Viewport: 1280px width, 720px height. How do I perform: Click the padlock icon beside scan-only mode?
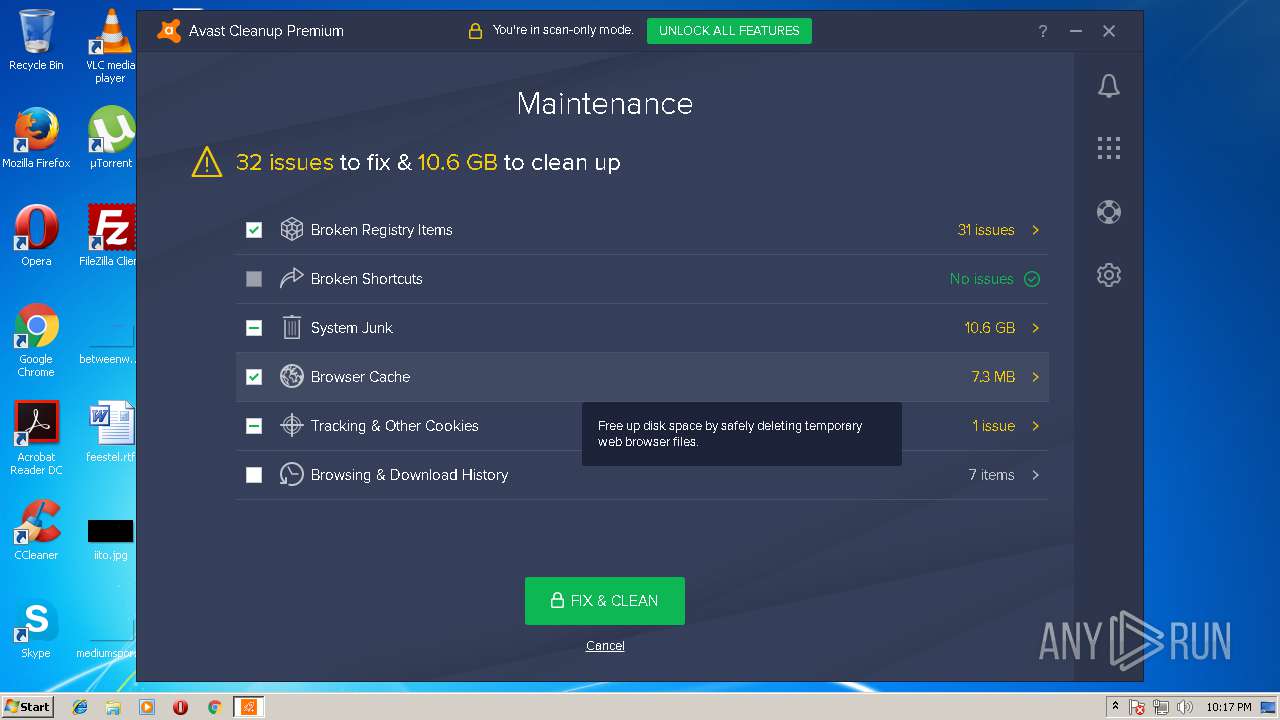click(x=475, y=31)
